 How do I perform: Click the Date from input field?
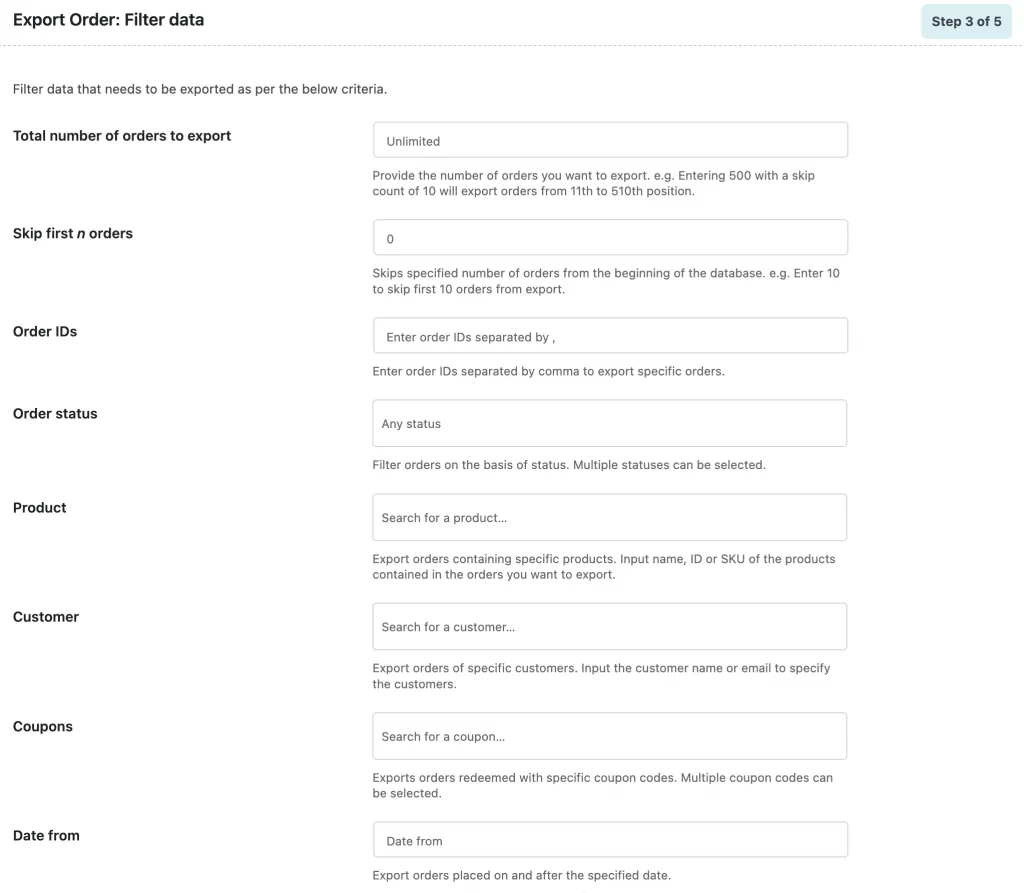tap(610, 840)
